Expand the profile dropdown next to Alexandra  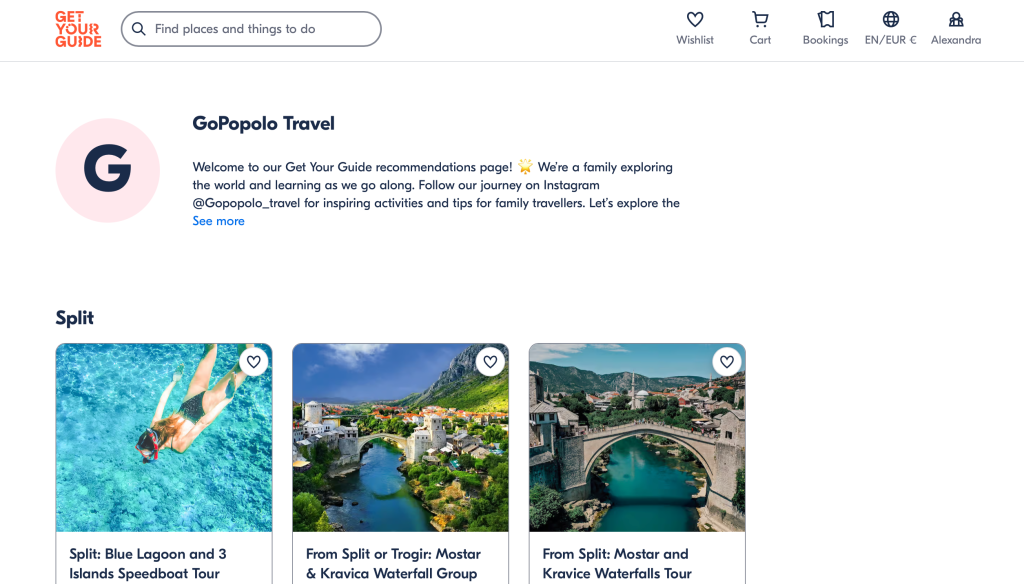click(x=955, y=29)
